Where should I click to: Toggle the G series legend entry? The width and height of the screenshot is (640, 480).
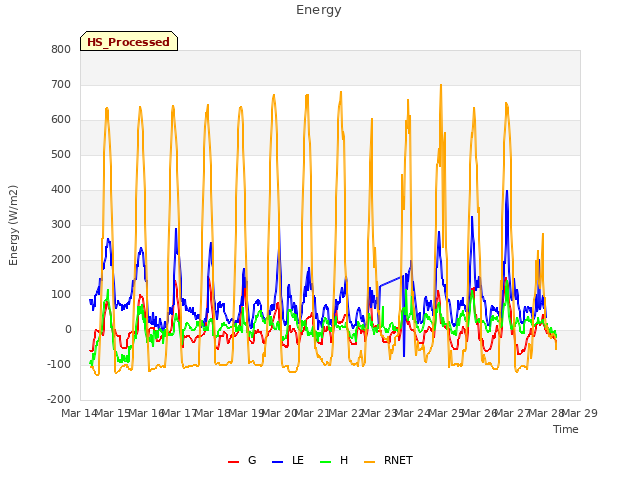[242, 460]
